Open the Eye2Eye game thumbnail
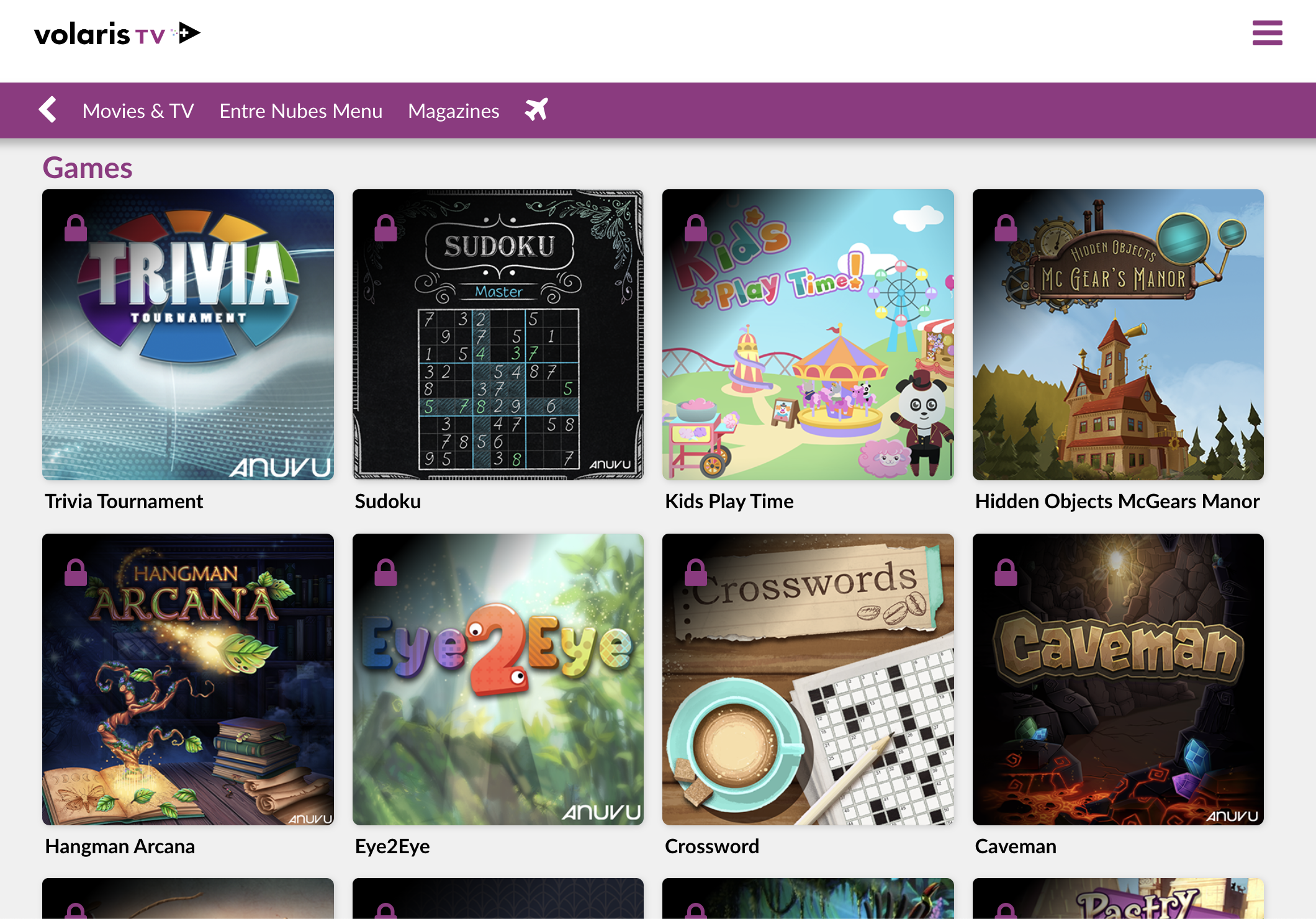This screenshot has width=1316, height=919. click(498, 679)
